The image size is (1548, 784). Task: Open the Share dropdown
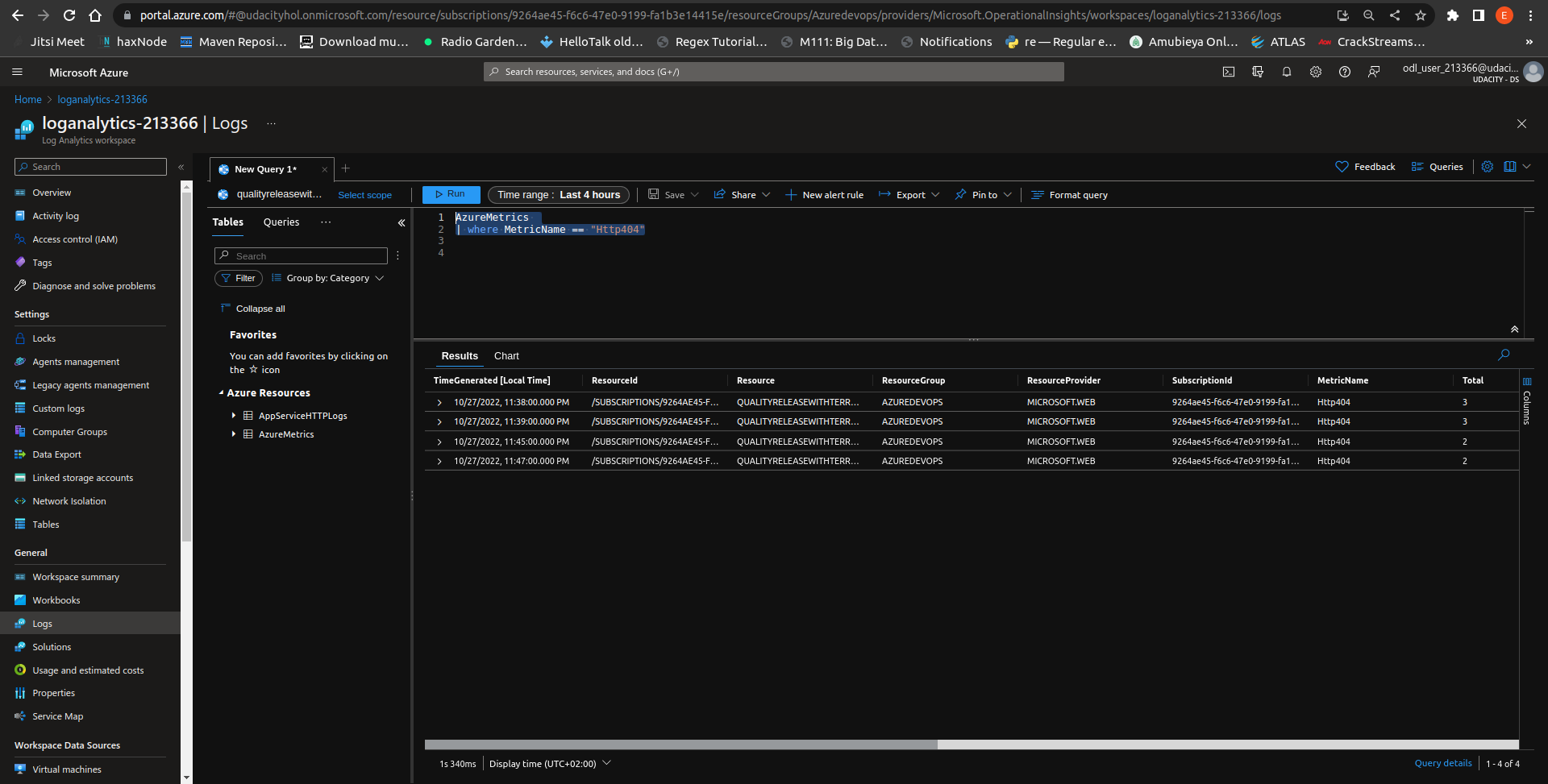pos(743,195)
